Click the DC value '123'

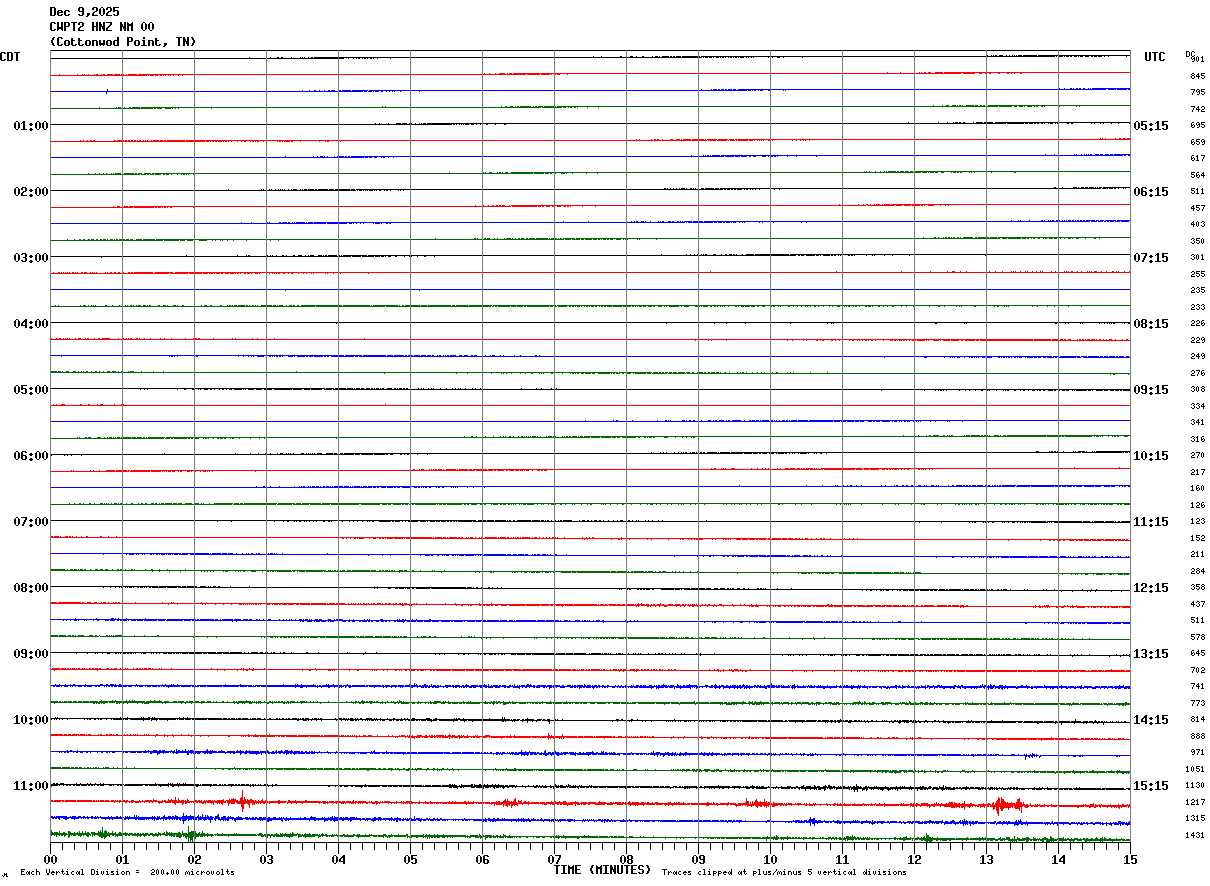point(1197,521)
